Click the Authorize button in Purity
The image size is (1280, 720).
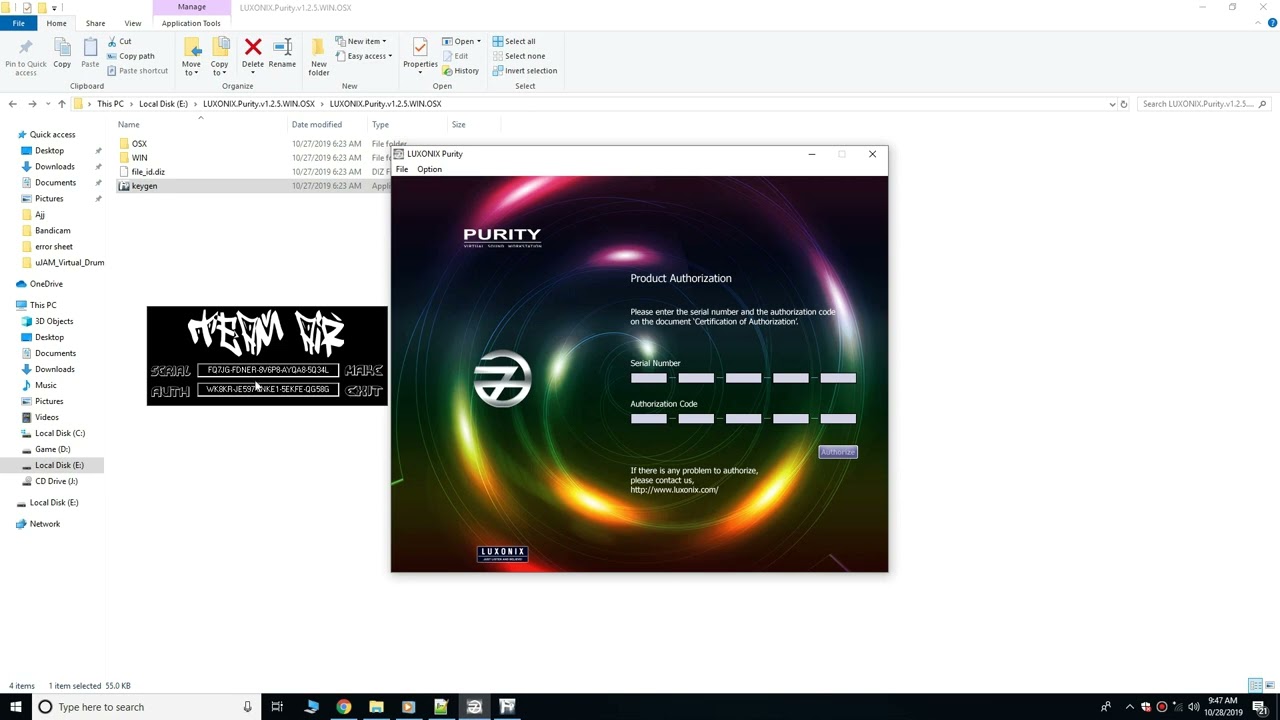838,452
